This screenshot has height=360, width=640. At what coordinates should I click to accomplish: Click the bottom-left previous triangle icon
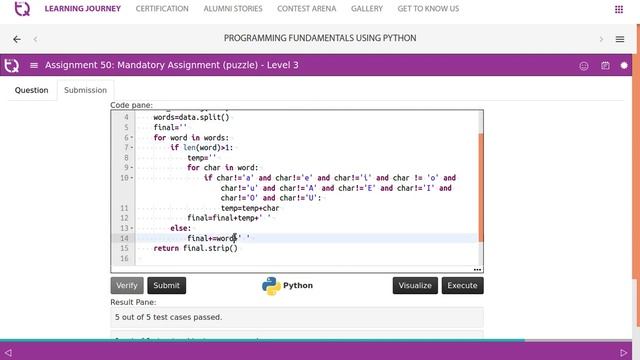8,352
